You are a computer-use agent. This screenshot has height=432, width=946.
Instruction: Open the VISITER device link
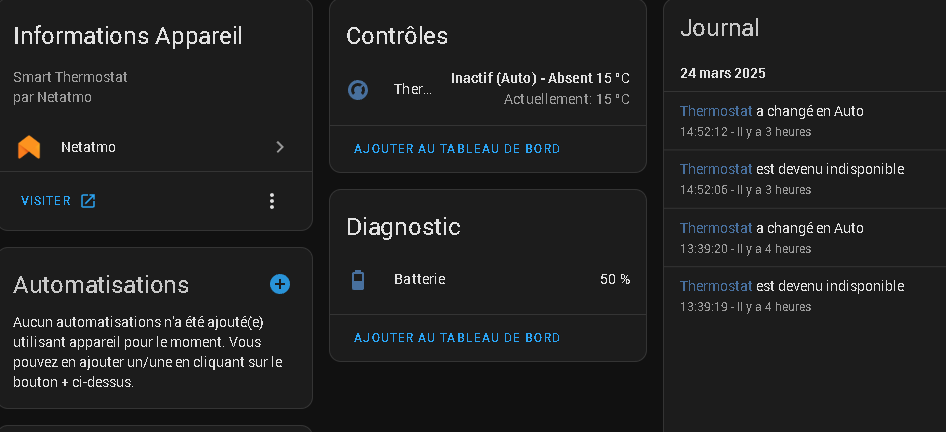point(46,201)
